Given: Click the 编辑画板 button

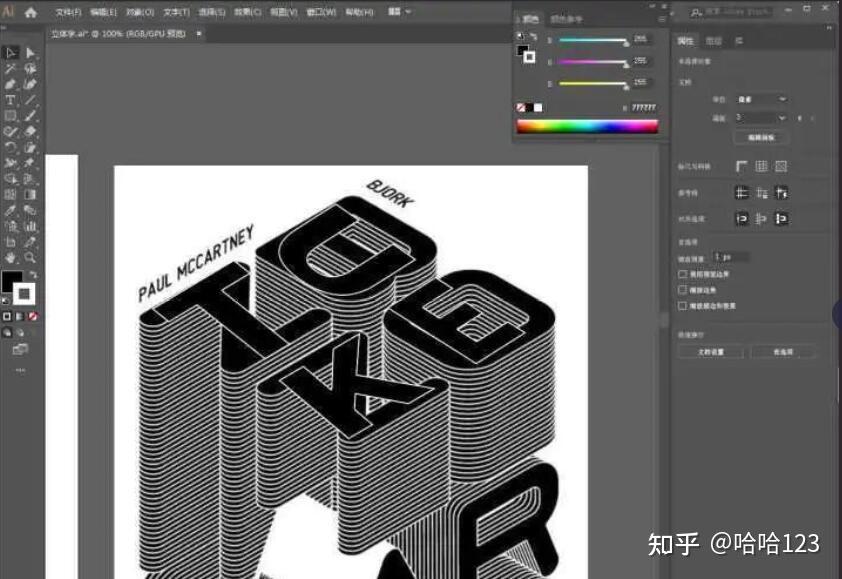Looking at the screenshot, I should coord(761,137).
